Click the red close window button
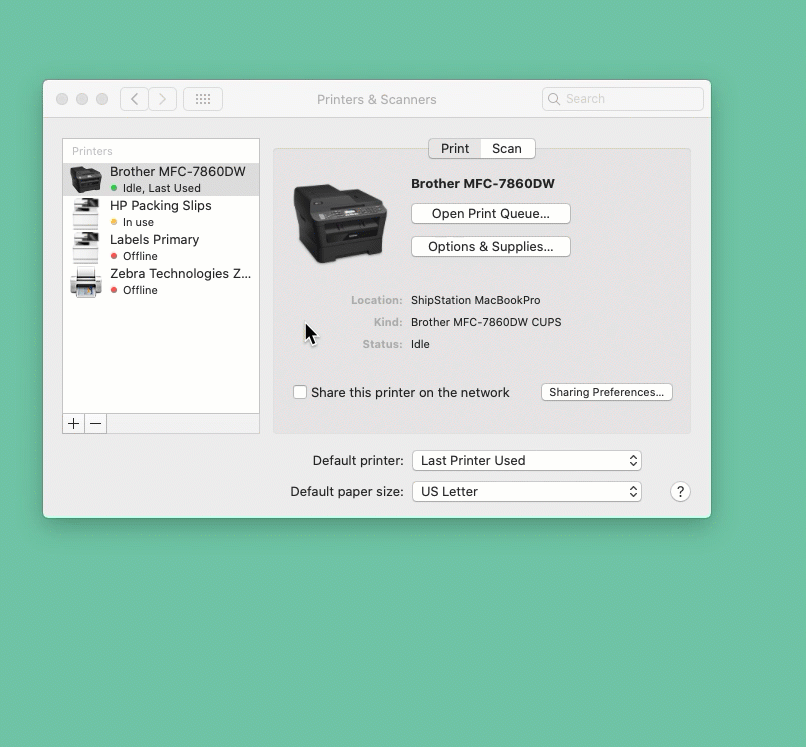The width and height of the screenshot is (806, 747). [x=62, y=99]
